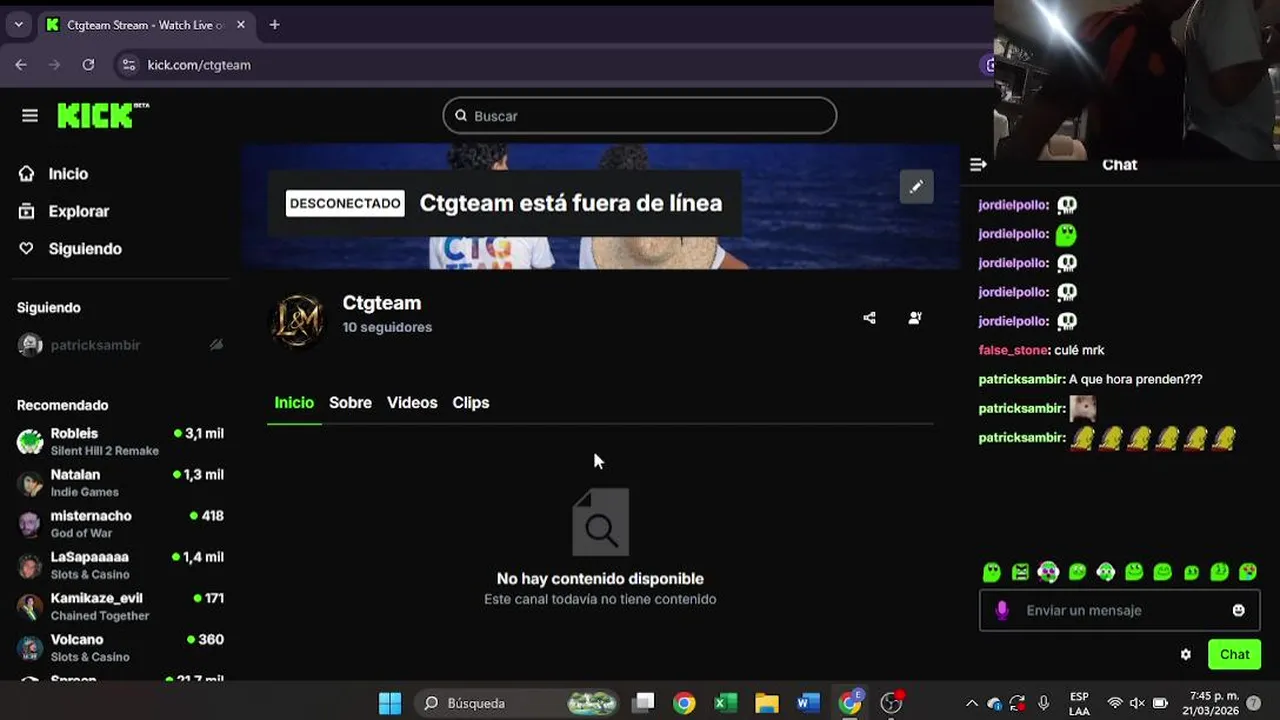Image resolution: width=1280 pixels, height=720 pixels.
Task: Open Task View on taskbar
Action: tap(643, 703)
